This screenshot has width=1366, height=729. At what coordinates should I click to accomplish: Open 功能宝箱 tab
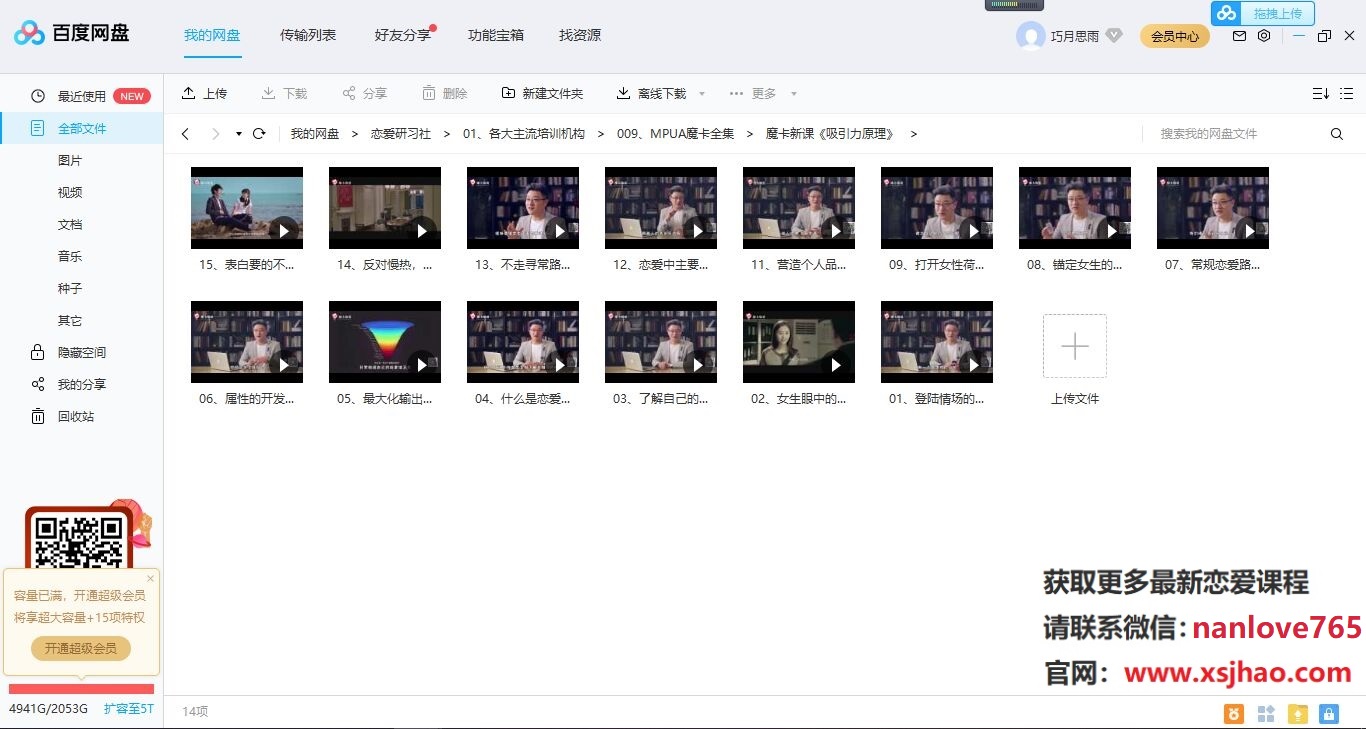[x=496, y=35]
